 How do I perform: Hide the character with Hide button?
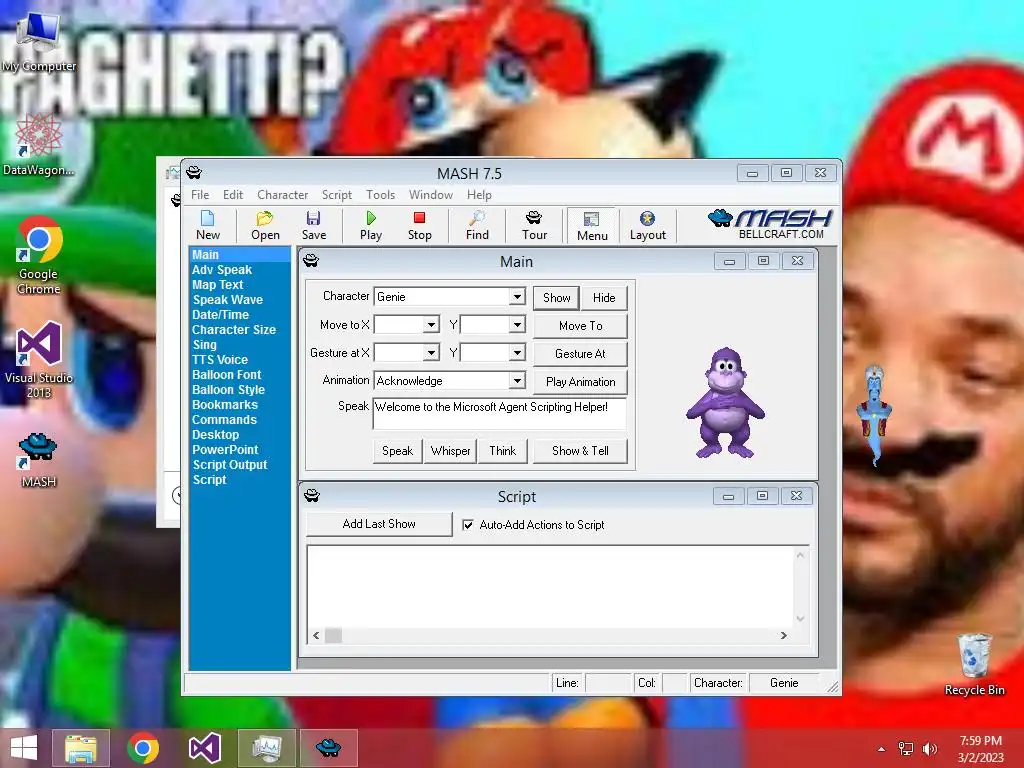[603, 298]
